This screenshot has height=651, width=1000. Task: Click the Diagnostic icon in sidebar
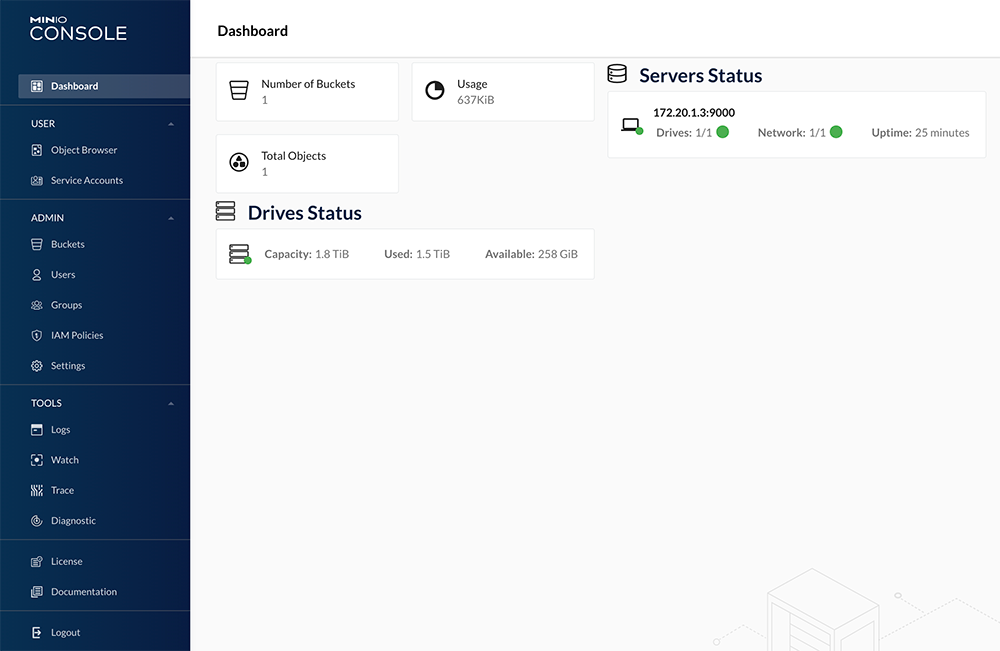[x=37, y=521]
